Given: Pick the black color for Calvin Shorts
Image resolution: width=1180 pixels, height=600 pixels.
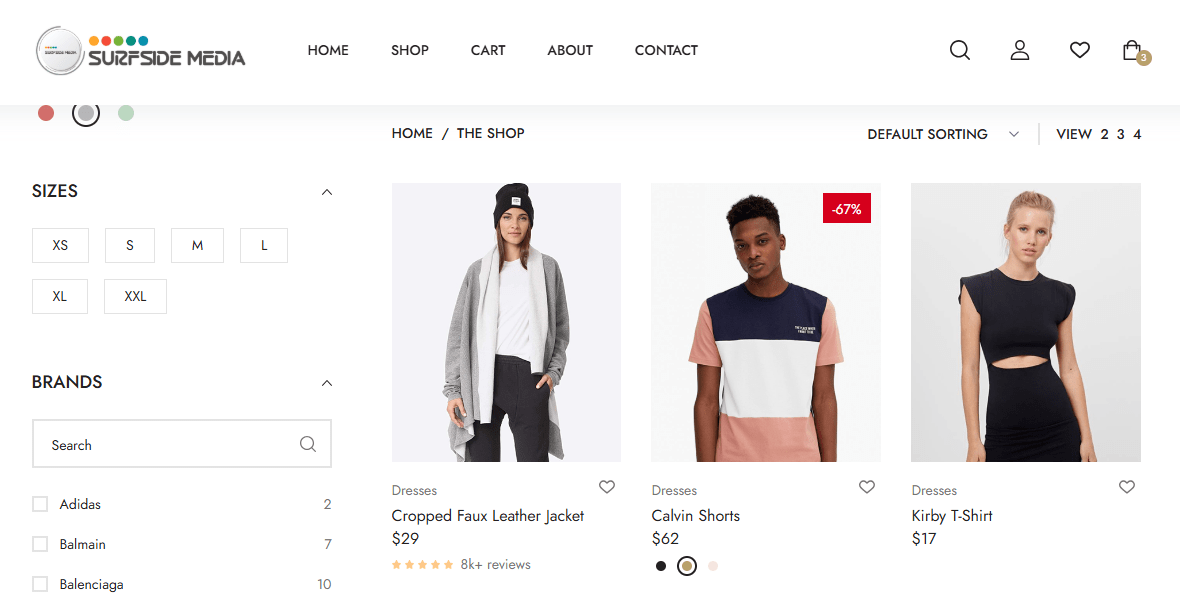Looking at the screenshot, I should tap(660, 566).
